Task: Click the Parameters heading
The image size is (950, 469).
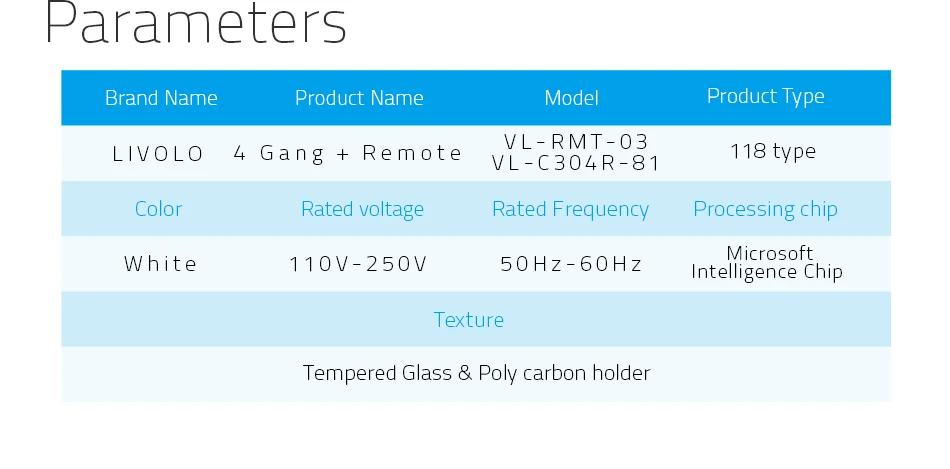Action: [195, 23]
